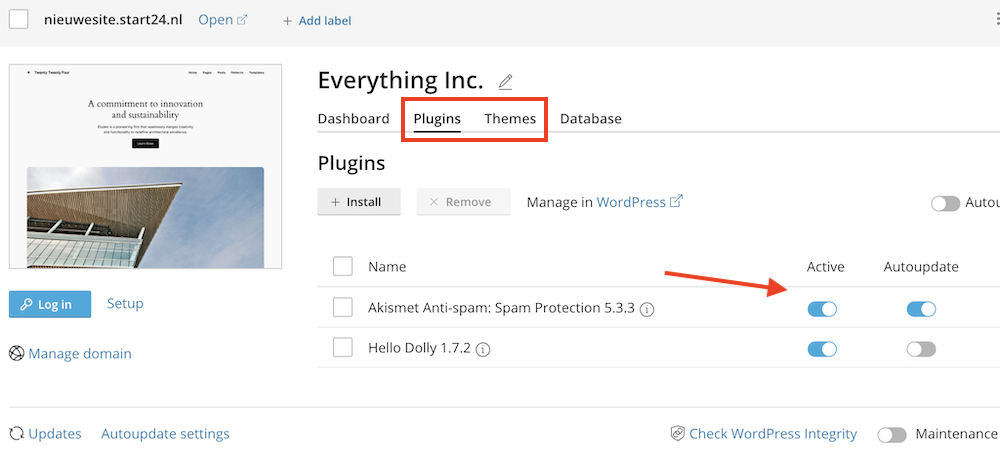Click the info icon next to Akismet Anti-spam
Viewport: 1000px width, 461px height.
647,309
